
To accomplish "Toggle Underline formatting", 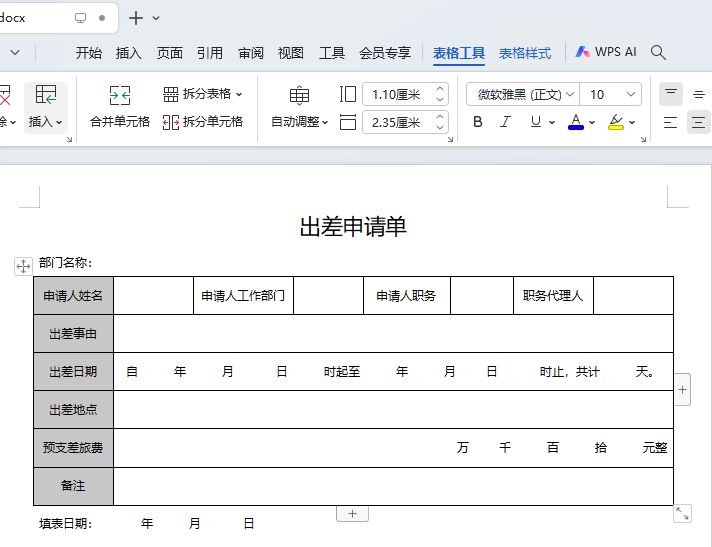I will (x=536, y=122).
